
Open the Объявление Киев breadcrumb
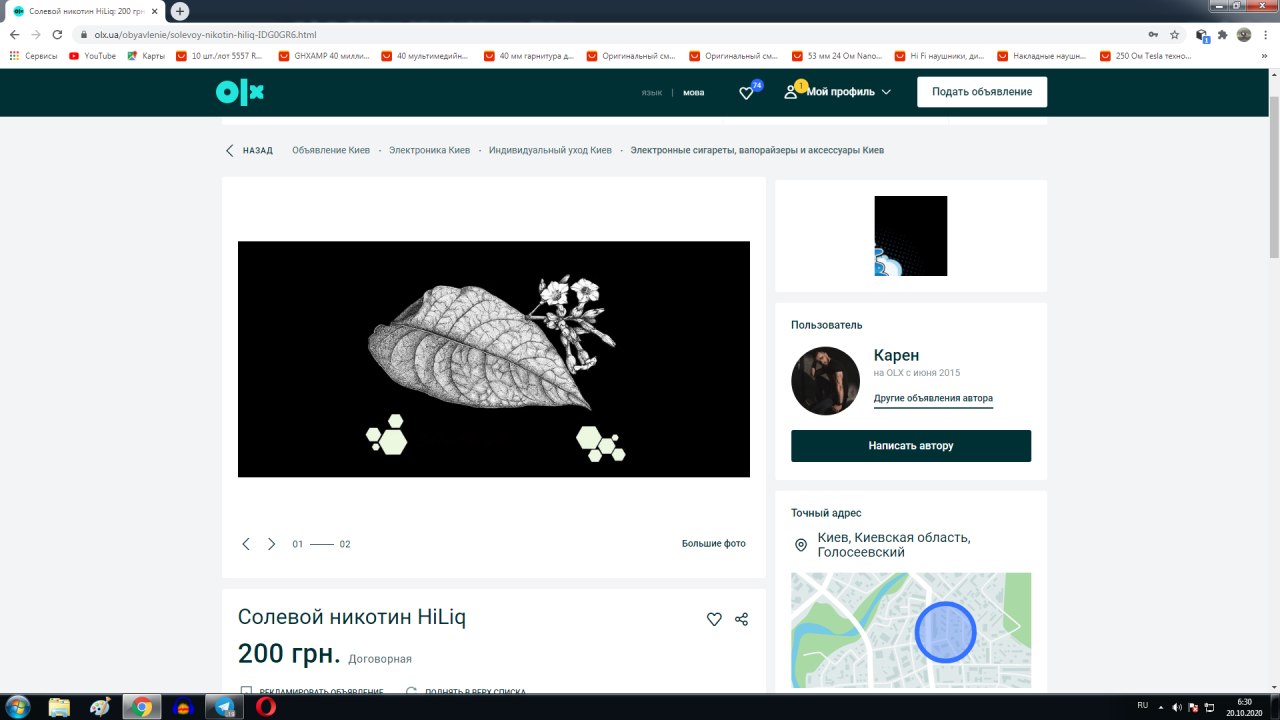pyautogui.click(x=331, y=150)
